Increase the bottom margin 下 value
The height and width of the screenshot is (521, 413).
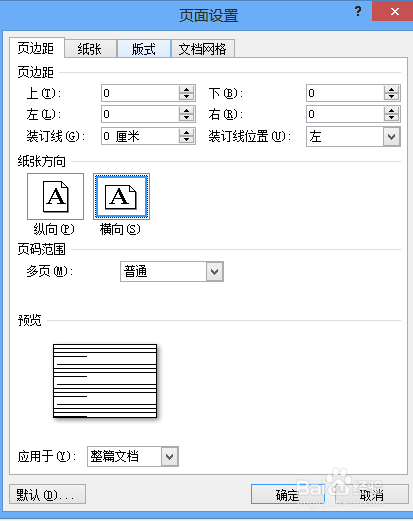pyautogui.click(x=391, y=89)
